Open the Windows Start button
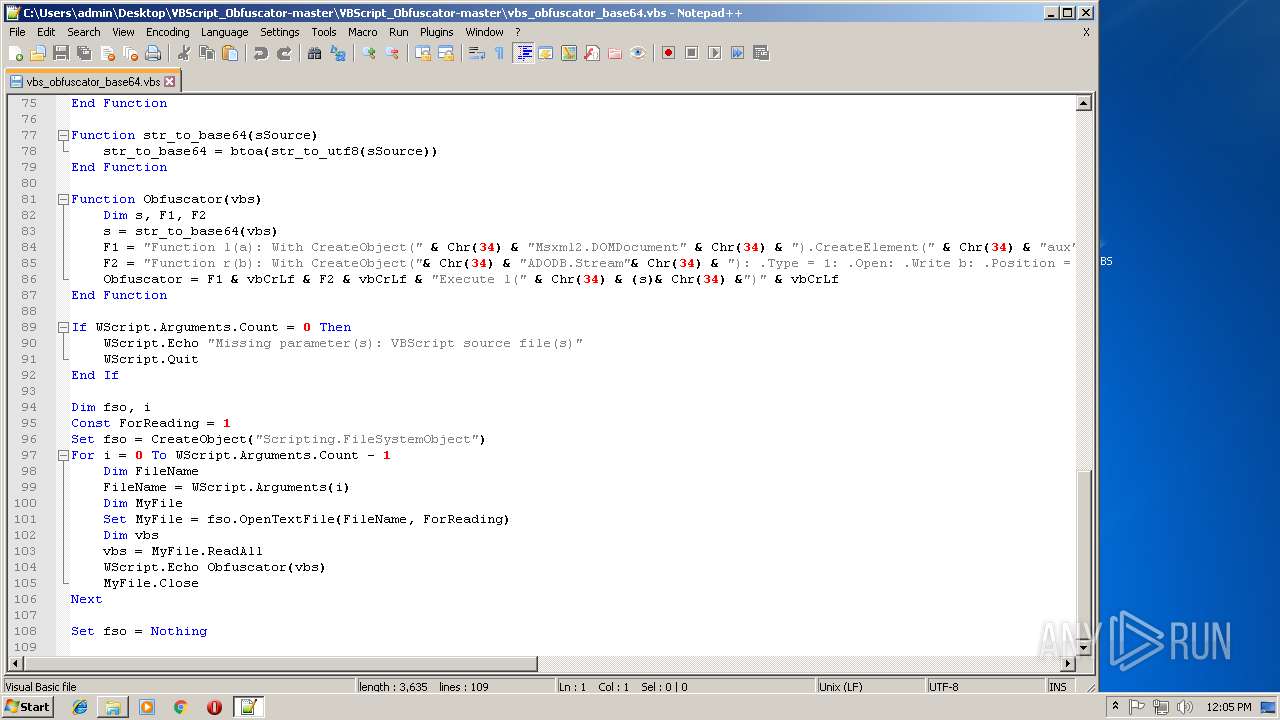This screenshot has height=720, width=1280. click(28, 707)
